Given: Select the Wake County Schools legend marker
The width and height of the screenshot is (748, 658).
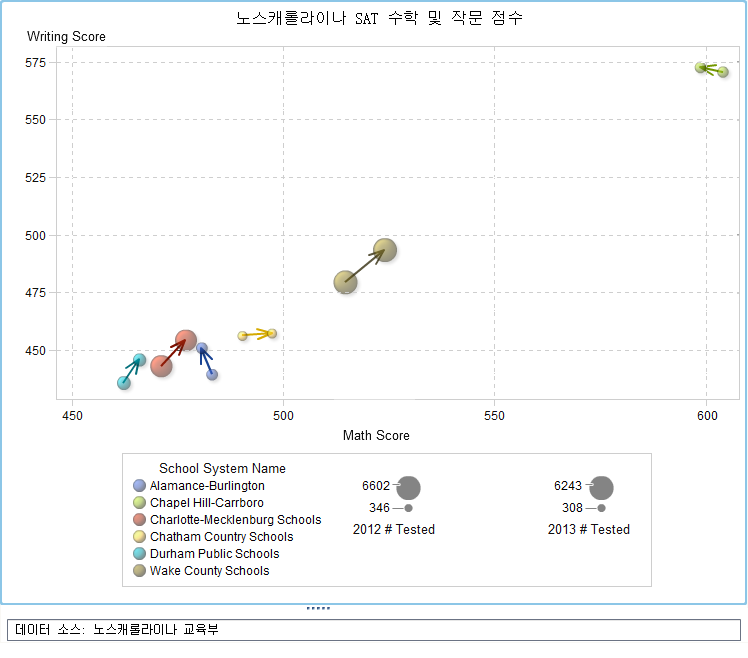Looking at the screenshot, I should (x=140, y=571).
